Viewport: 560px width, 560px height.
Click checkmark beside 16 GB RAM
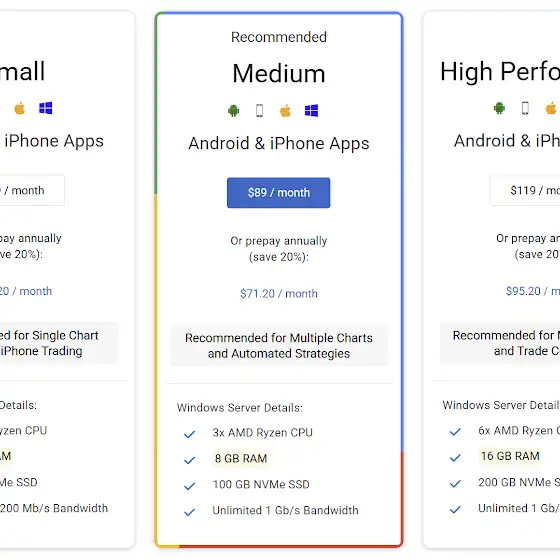click(x=455, y=457)
